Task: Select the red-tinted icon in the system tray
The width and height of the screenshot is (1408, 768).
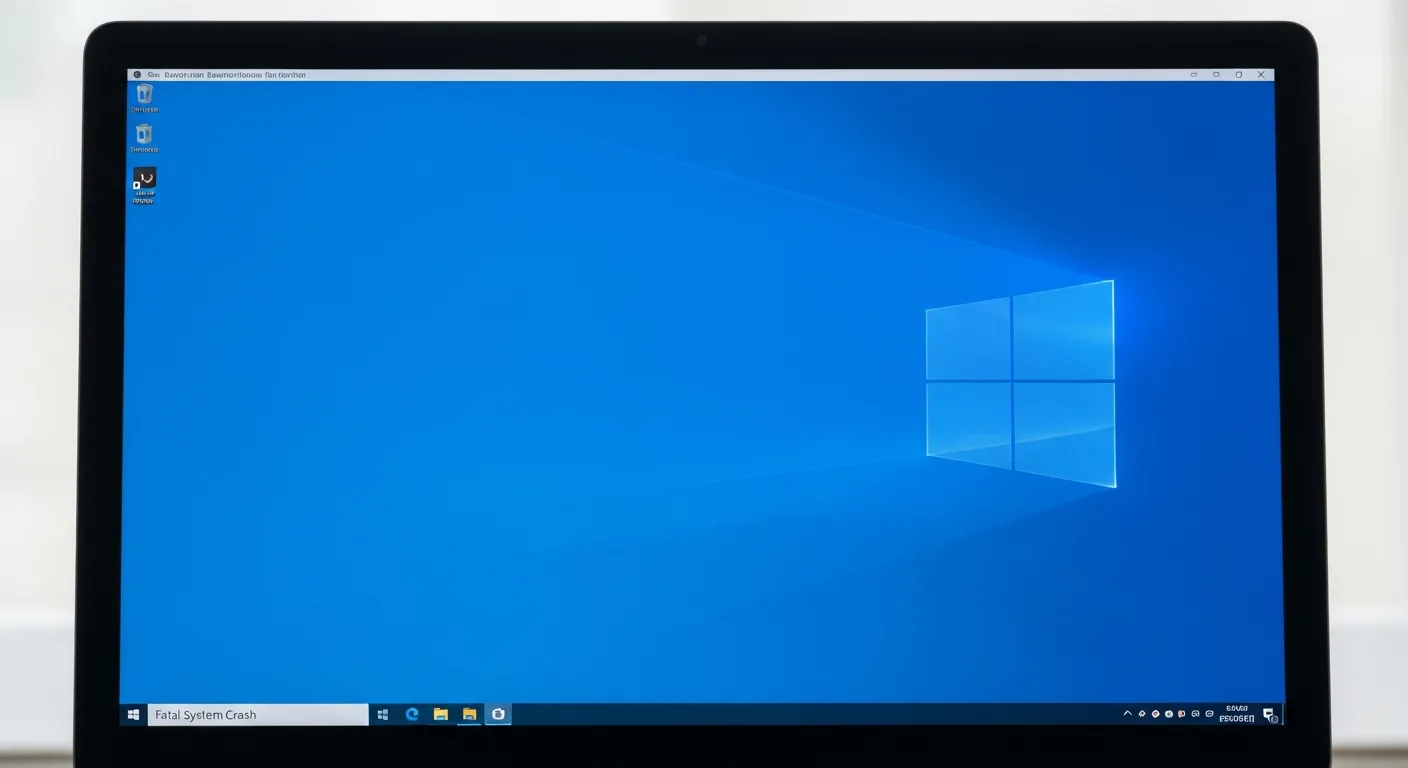Action: tap(1181, 713)
